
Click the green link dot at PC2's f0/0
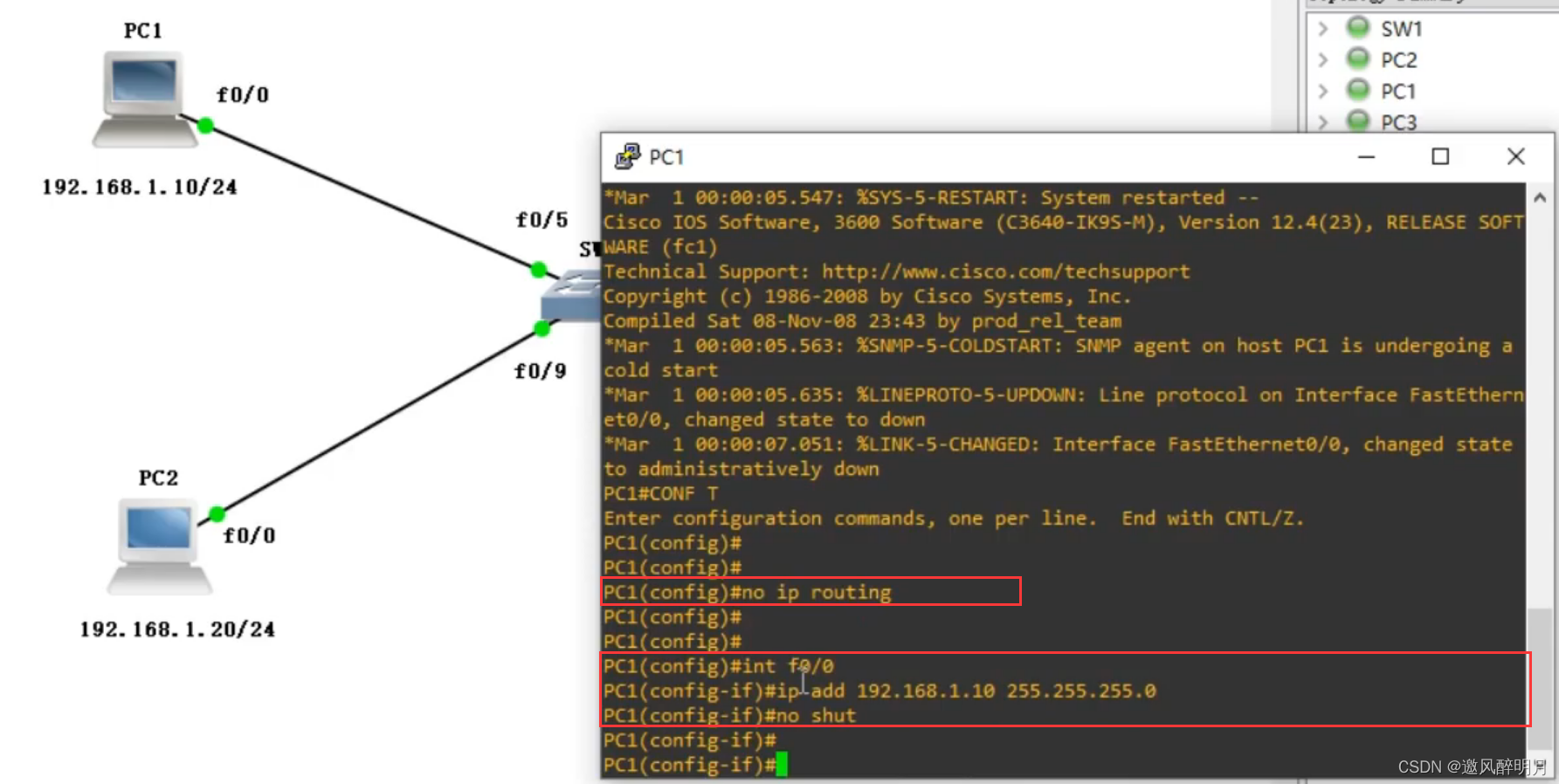click(217, 513)
